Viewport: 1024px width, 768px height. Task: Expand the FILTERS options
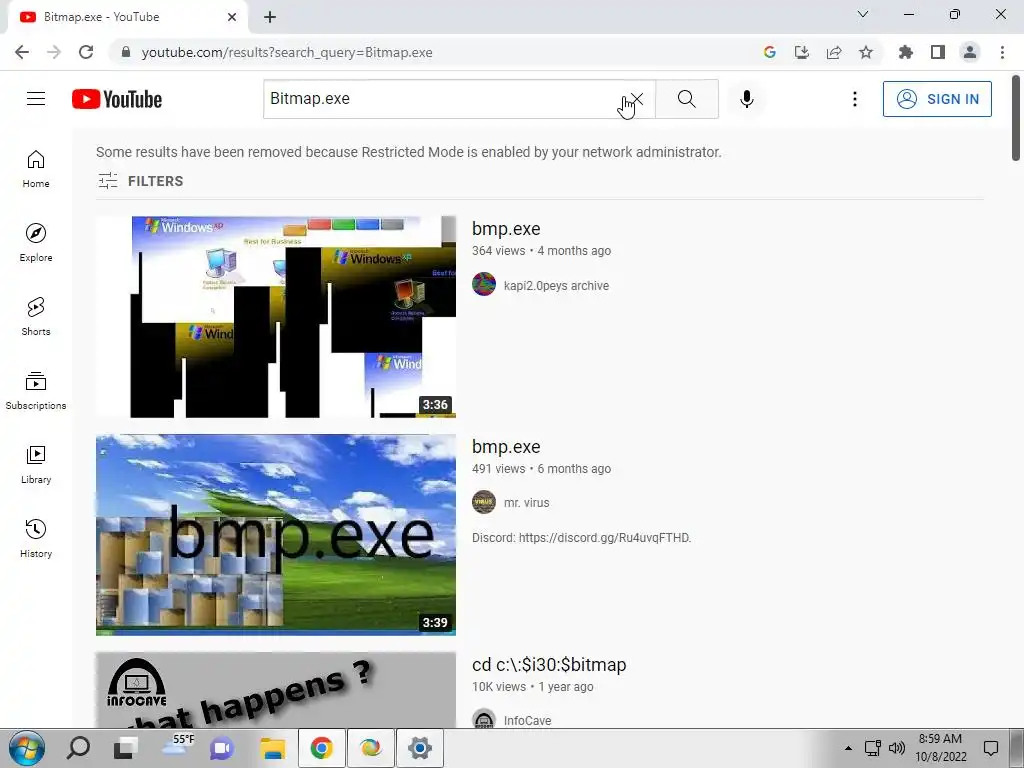[x=140, y=181]
